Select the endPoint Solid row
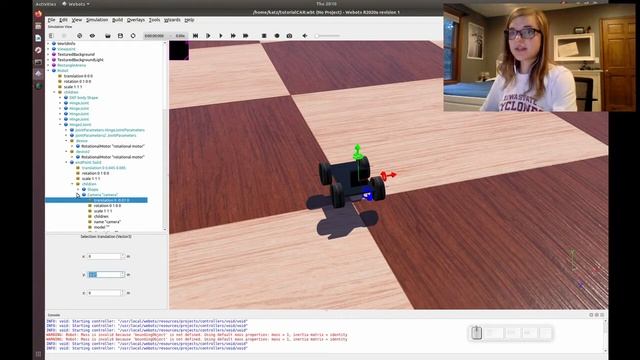 88,162
